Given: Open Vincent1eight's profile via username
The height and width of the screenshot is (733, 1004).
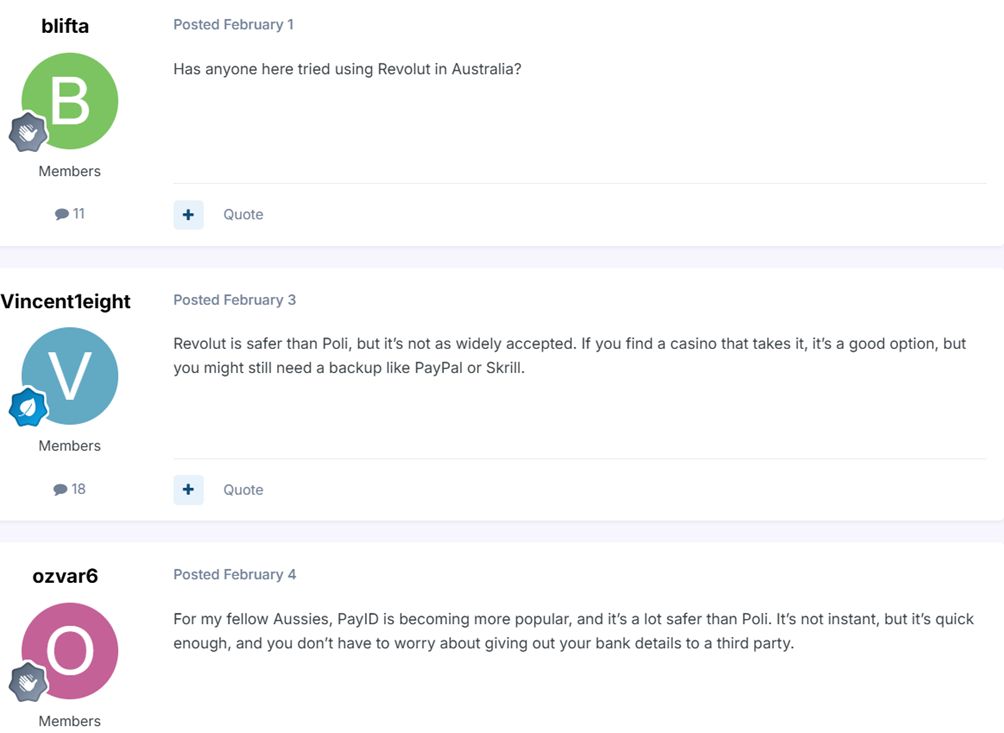Looking at the screenshot, I should pyautogui.click(x=66, y=301).
